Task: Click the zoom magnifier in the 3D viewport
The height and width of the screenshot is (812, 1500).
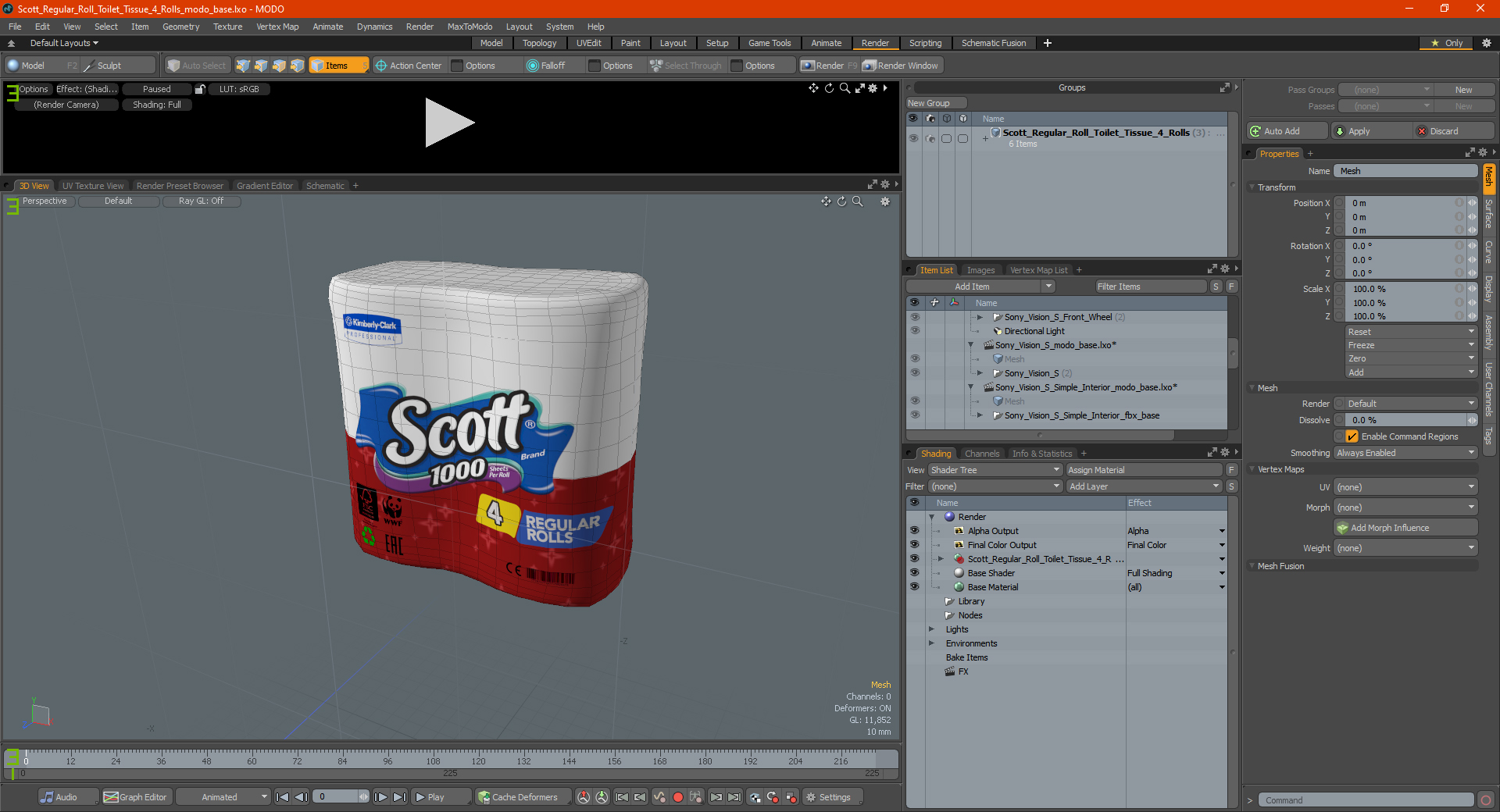Action: tap(857, 201)
